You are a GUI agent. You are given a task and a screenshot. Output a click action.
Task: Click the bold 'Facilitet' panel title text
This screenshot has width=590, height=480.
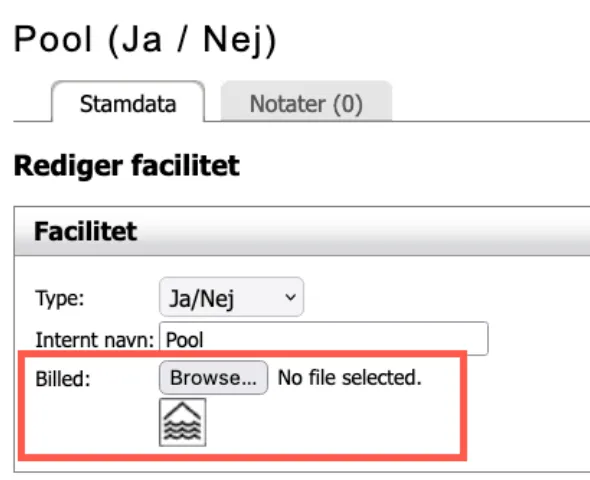click(x=85, y=231)
